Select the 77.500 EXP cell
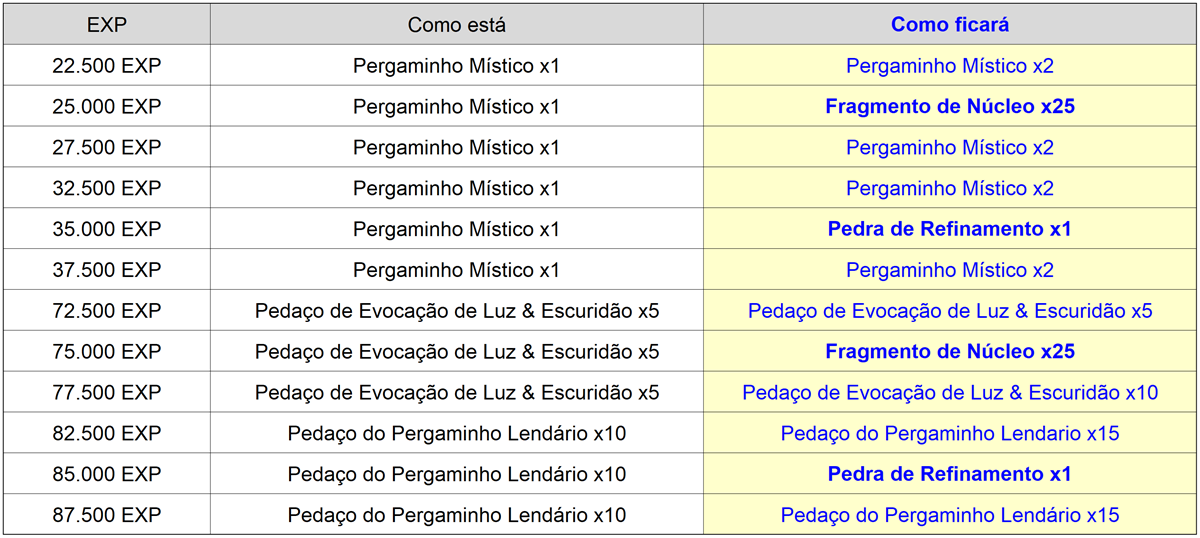Image resolution: width=1200 pixels, height=538 pixels. click(x=106, y=393)
